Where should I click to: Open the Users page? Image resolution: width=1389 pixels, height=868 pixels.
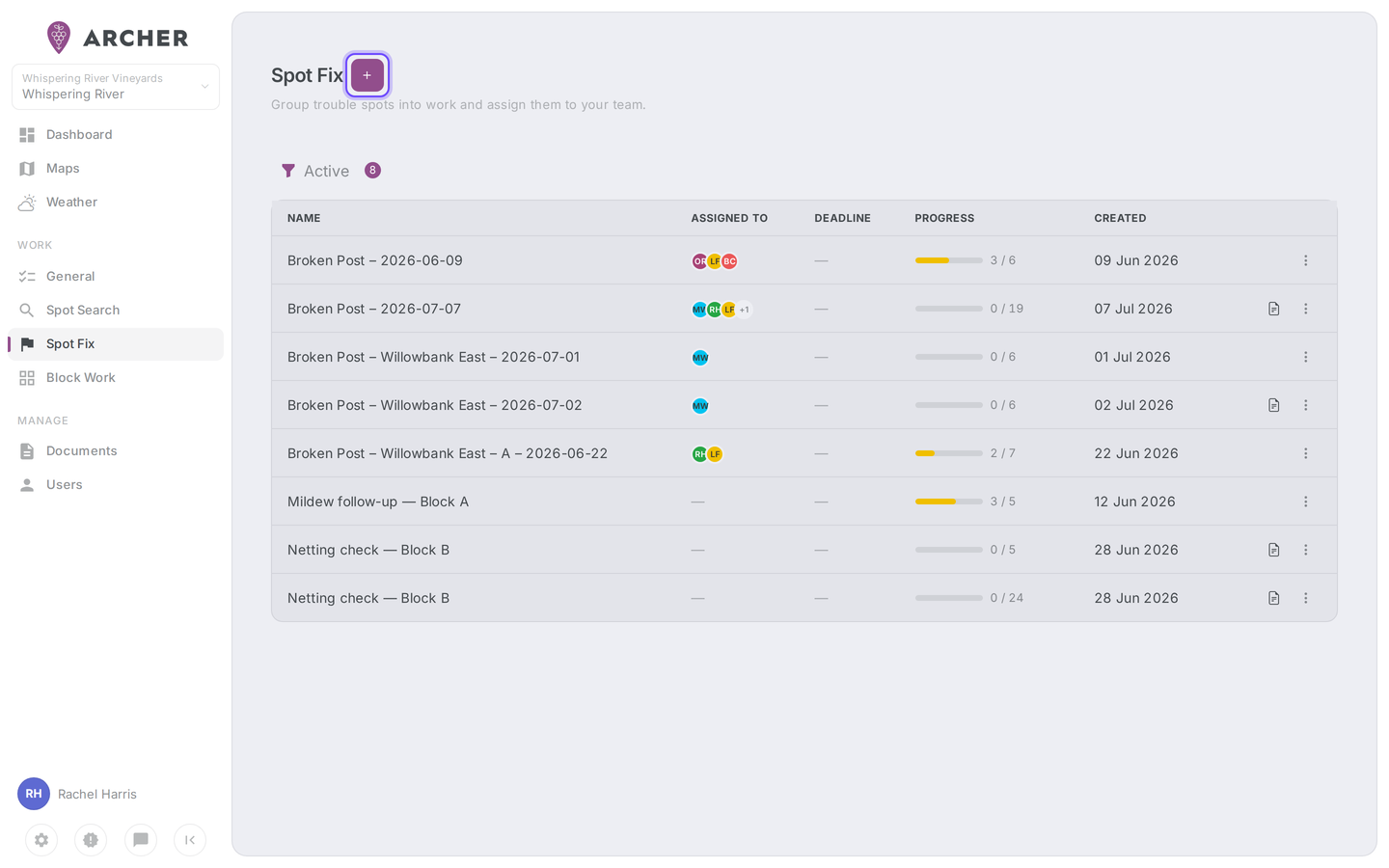pyautogui.click(x=116, y=485)
